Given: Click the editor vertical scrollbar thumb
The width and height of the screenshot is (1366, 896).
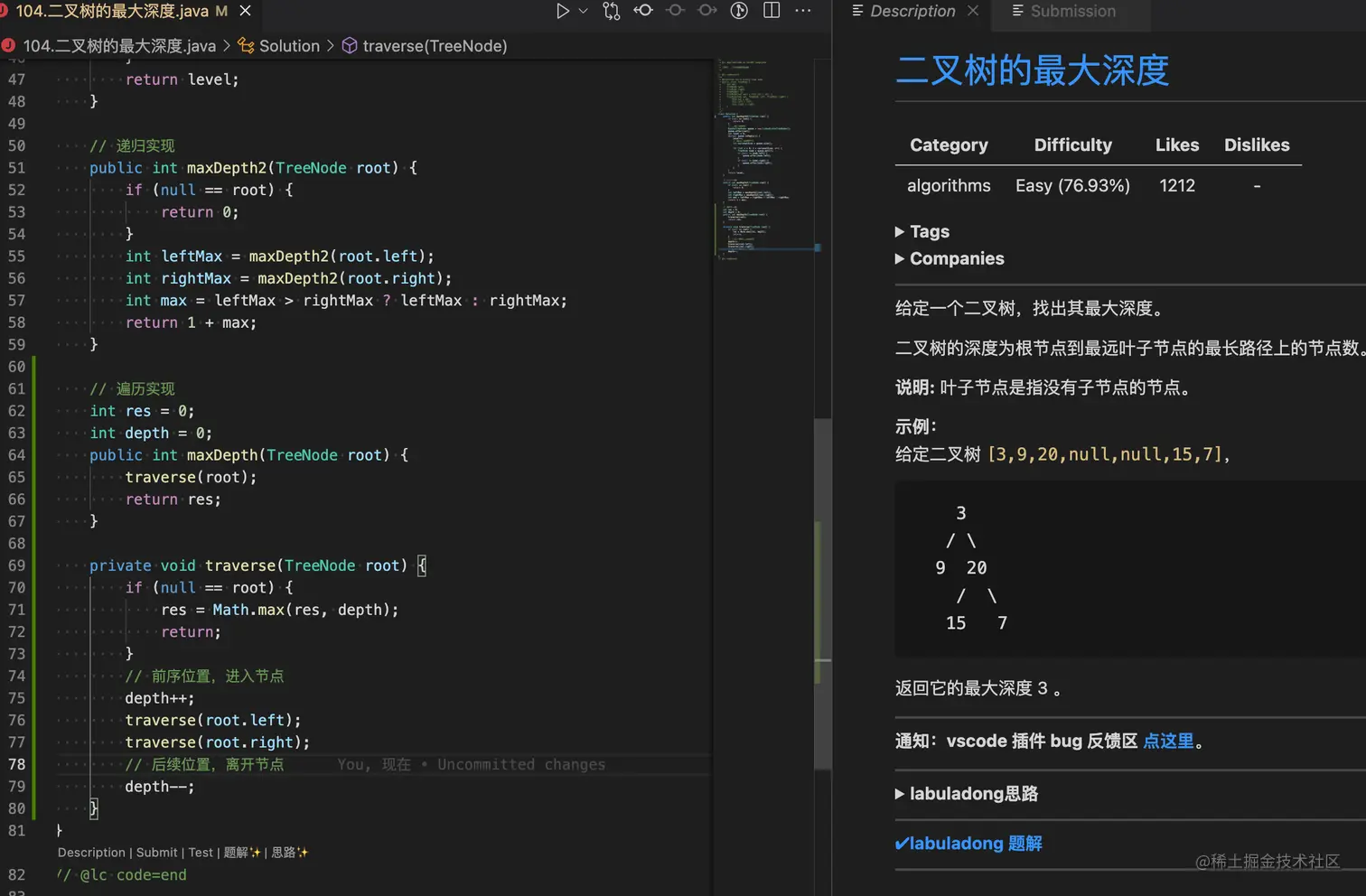Looking at the screenshot, I should 822,593.
